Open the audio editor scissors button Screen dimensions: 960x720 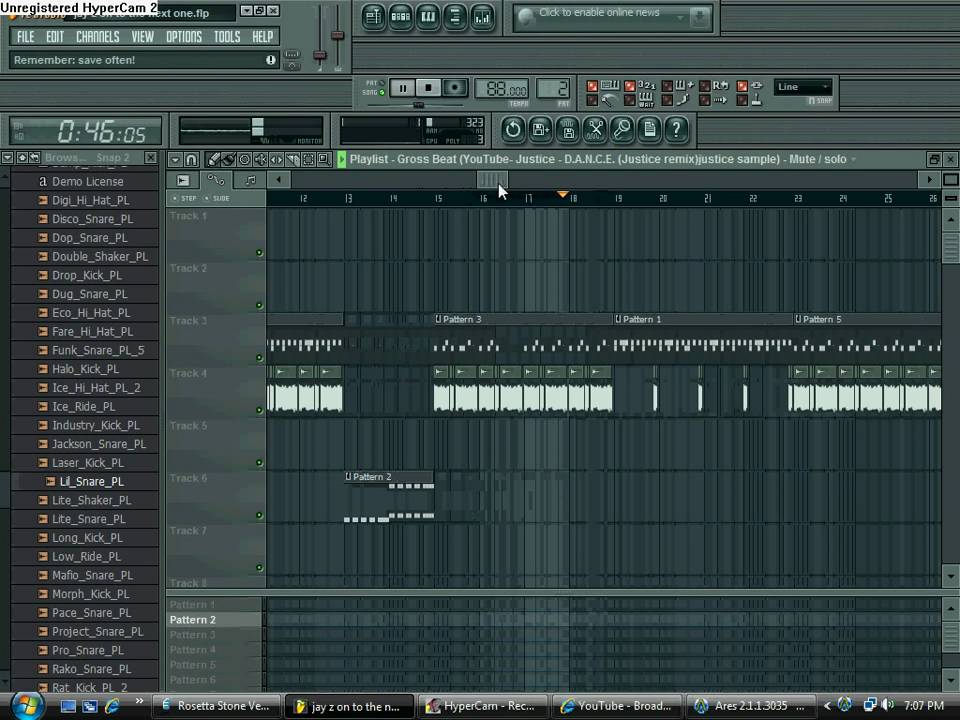[595, 129]
